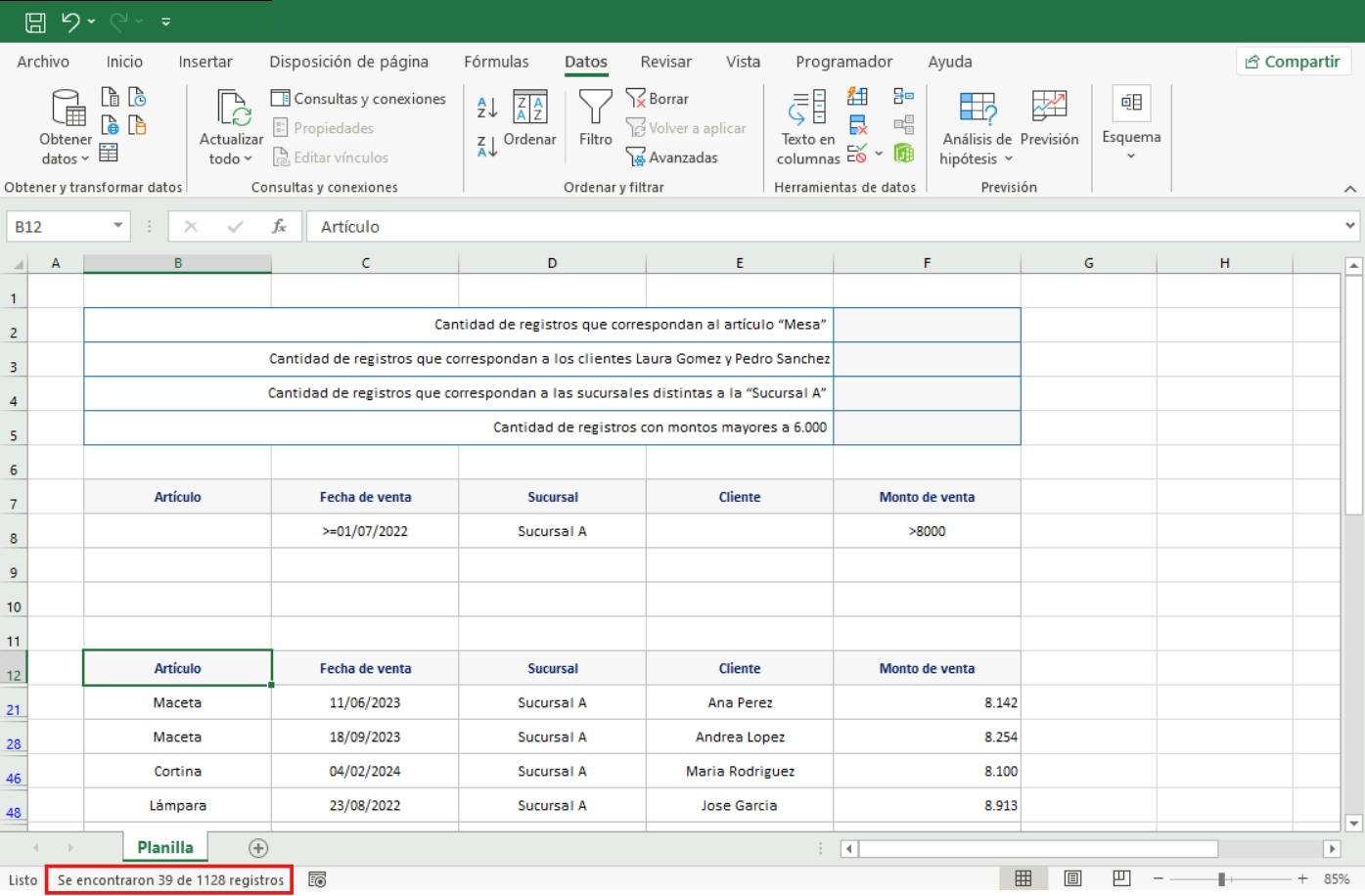Click the horizontal scrollbar right arrow
The width and height of the screenshot is (1365, 896).
pyautogui.click(x=1332, y=848)
